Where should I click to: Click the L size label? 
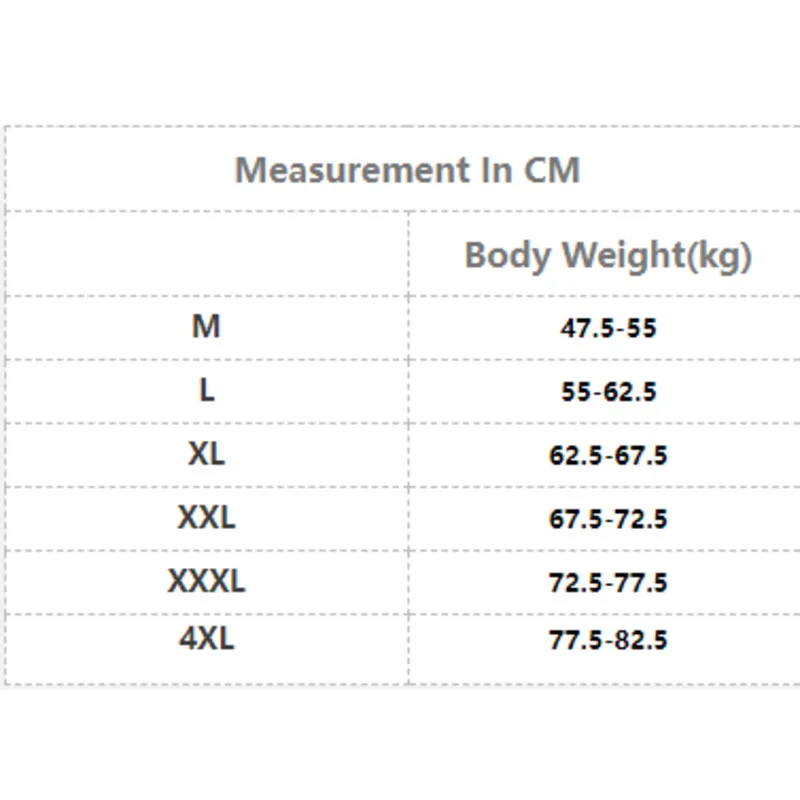206,390
